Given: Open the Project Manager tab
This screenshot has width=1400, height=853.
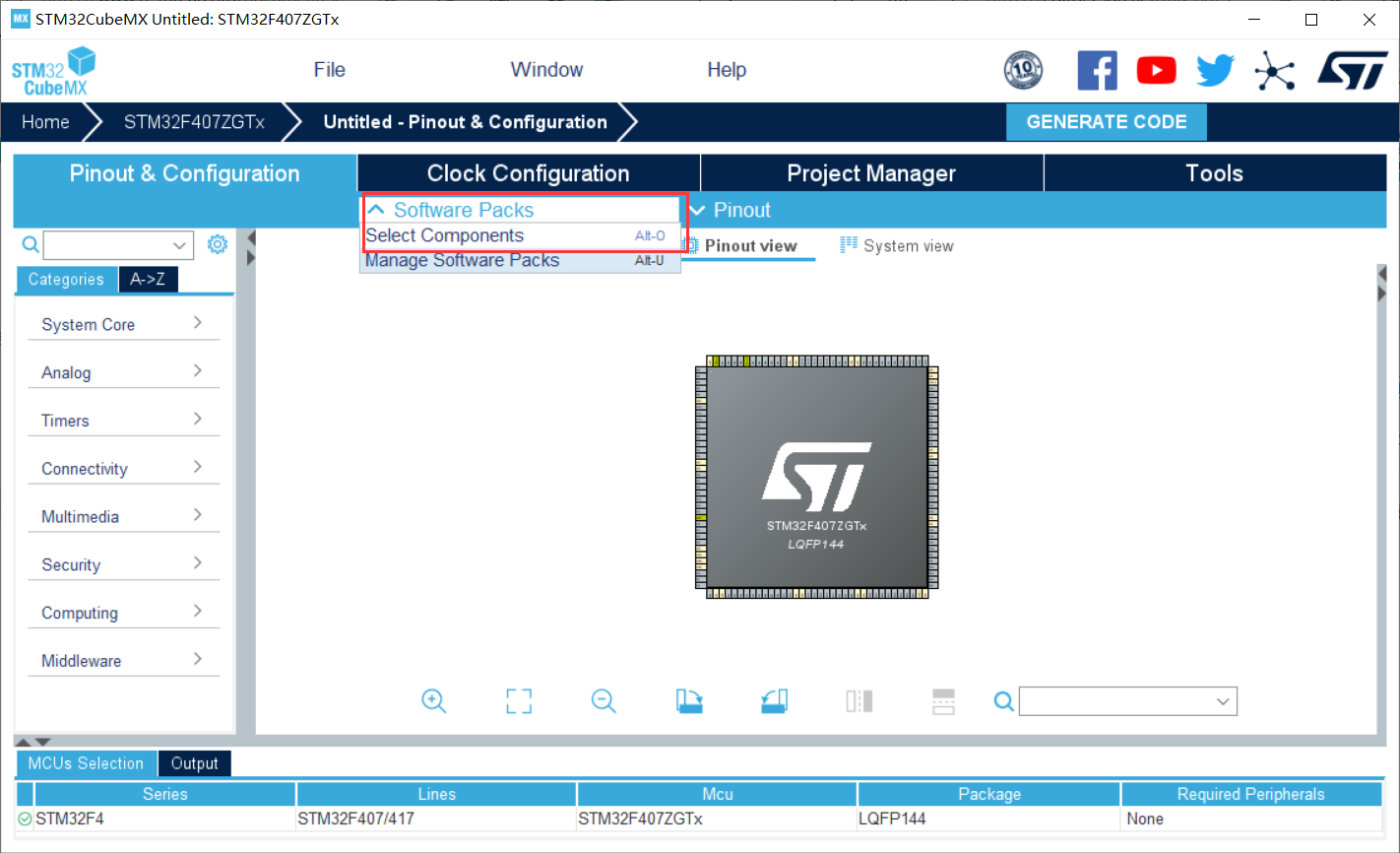Looking at the screenshot, I should pyautogui.click(x=870, y=172).
